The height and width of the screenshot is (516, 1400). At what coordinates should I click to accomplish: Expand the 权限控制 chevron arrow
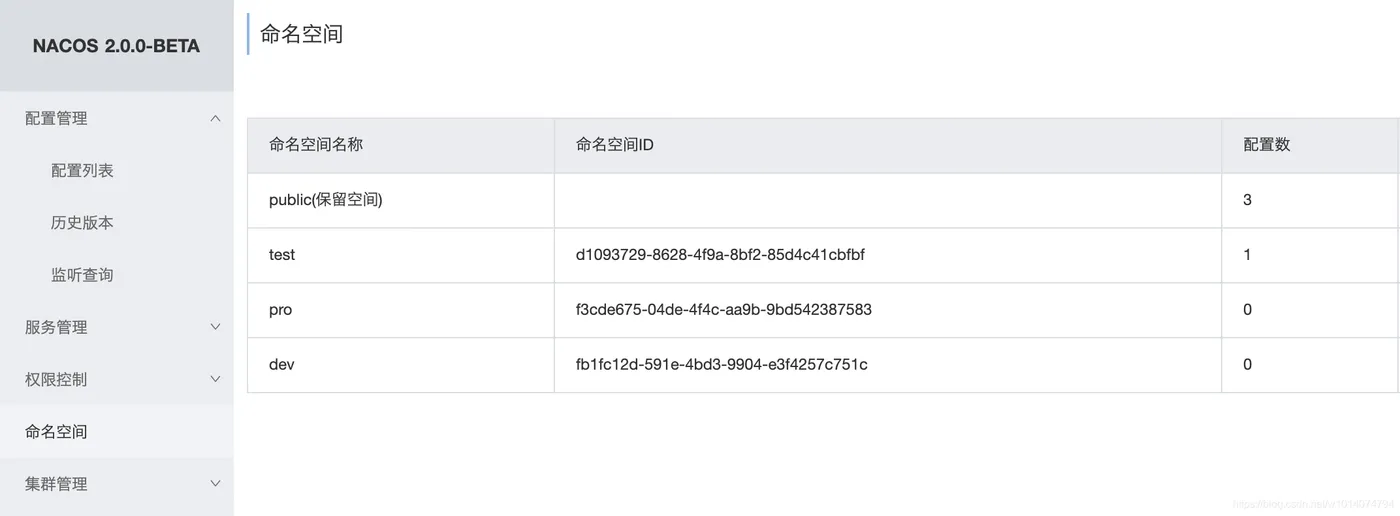point(215,379)
